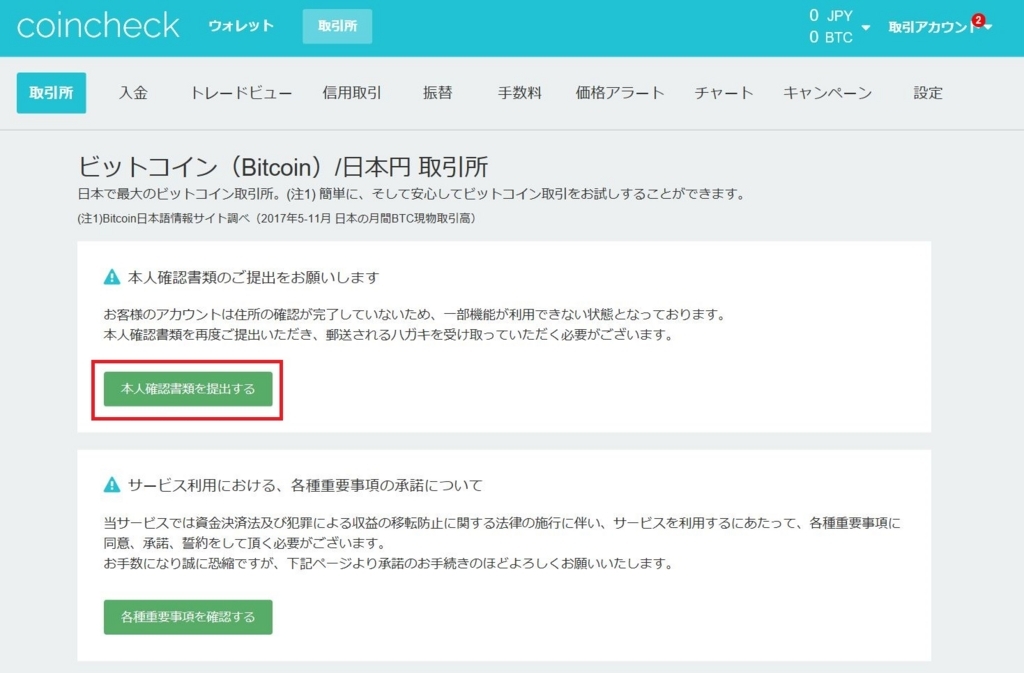This screenshot has height=673, width=1024.
Task: Expand the JPY/BTC balance dropdown arrow
Action: pyautogui.click(x=866, y=27)
